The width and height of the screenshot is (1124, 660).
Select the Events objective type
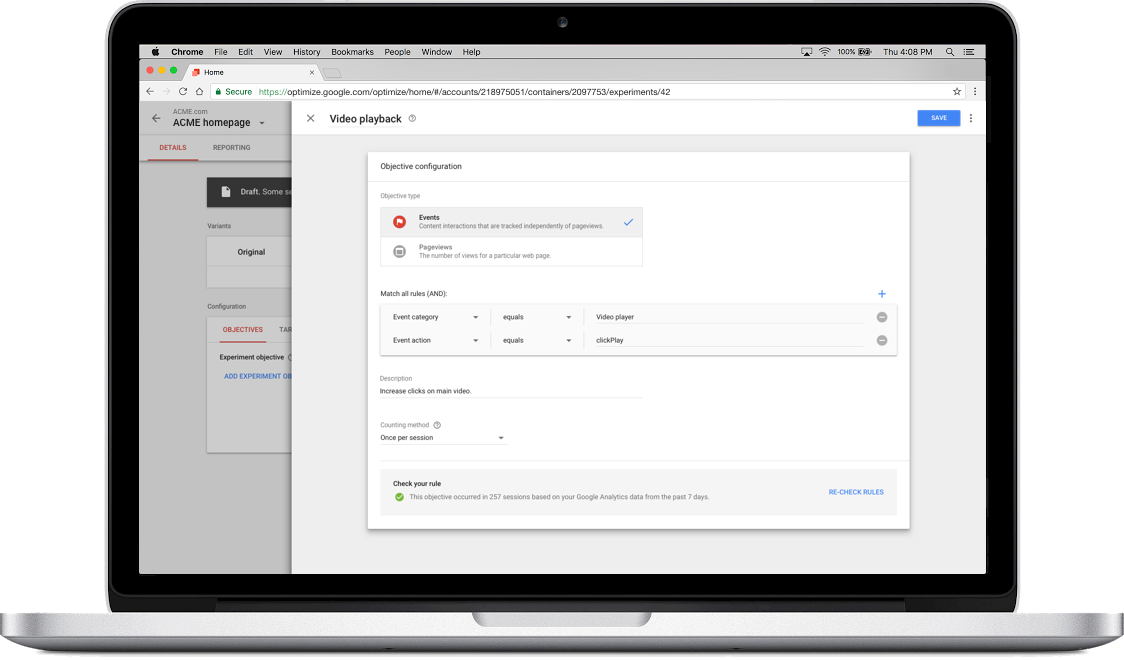click(511, 222)
